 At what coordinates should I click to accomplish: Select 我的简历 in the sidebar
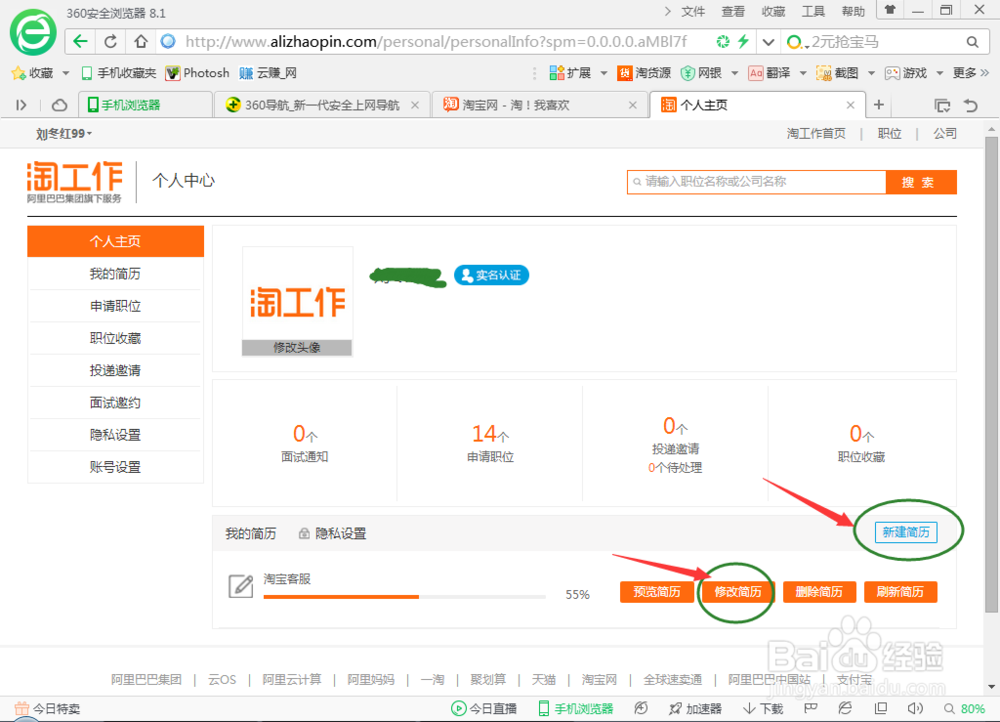115,274
